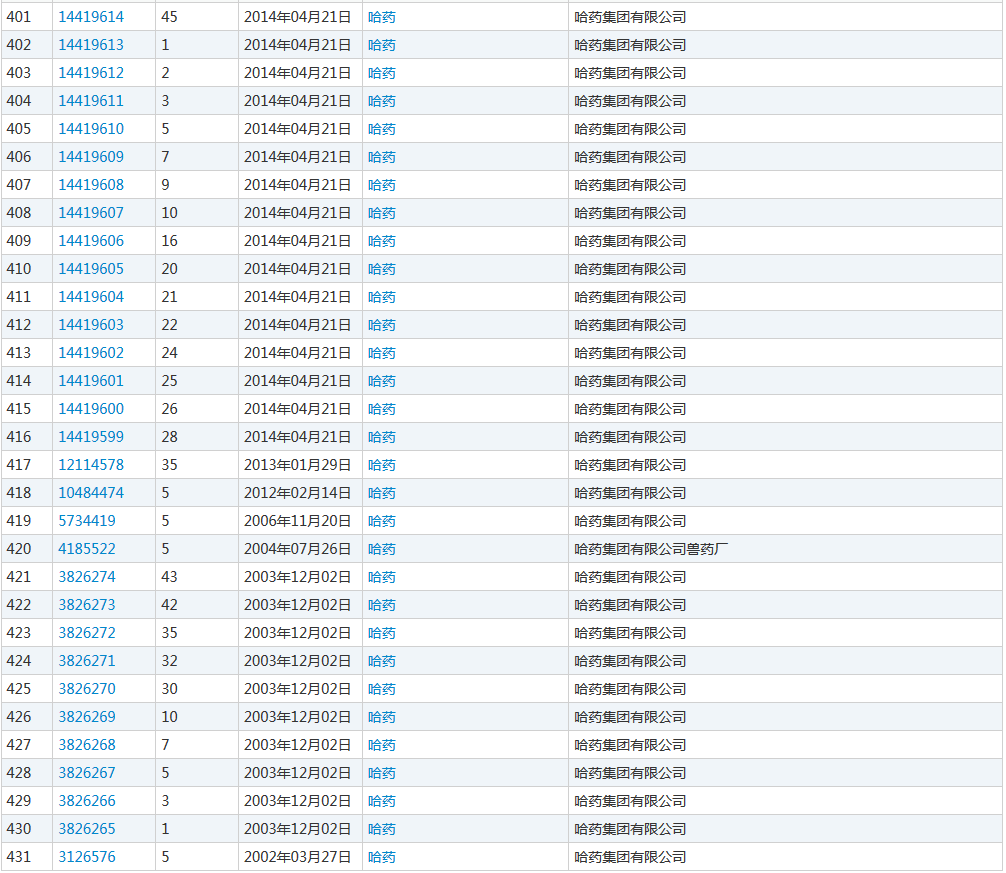This screenshot has width=1006, height=873.
Task: Click the date 2013年01月29日
Action: click(297, 465)
